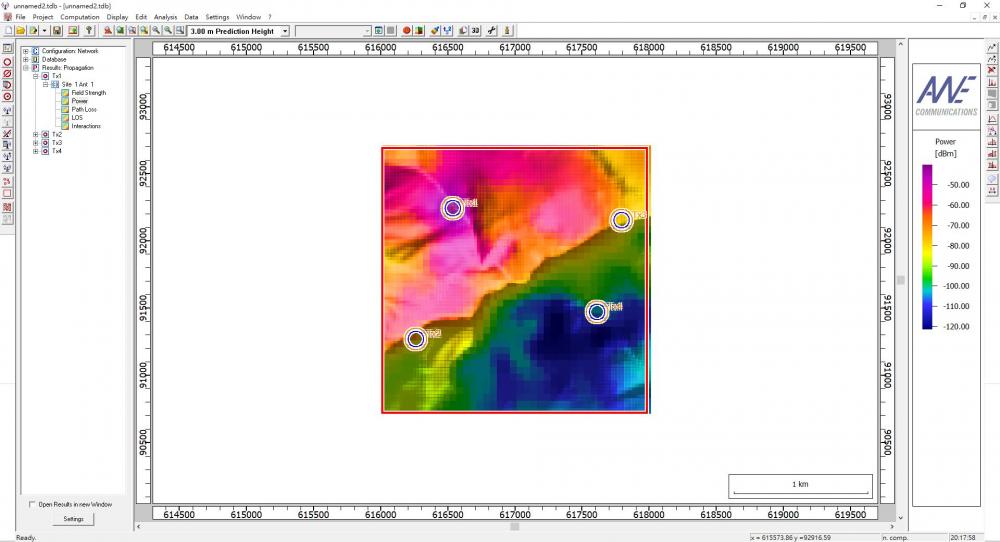The image size is (1000, 542).
Task: Select LOS result in tree
Action: point(77,117)
